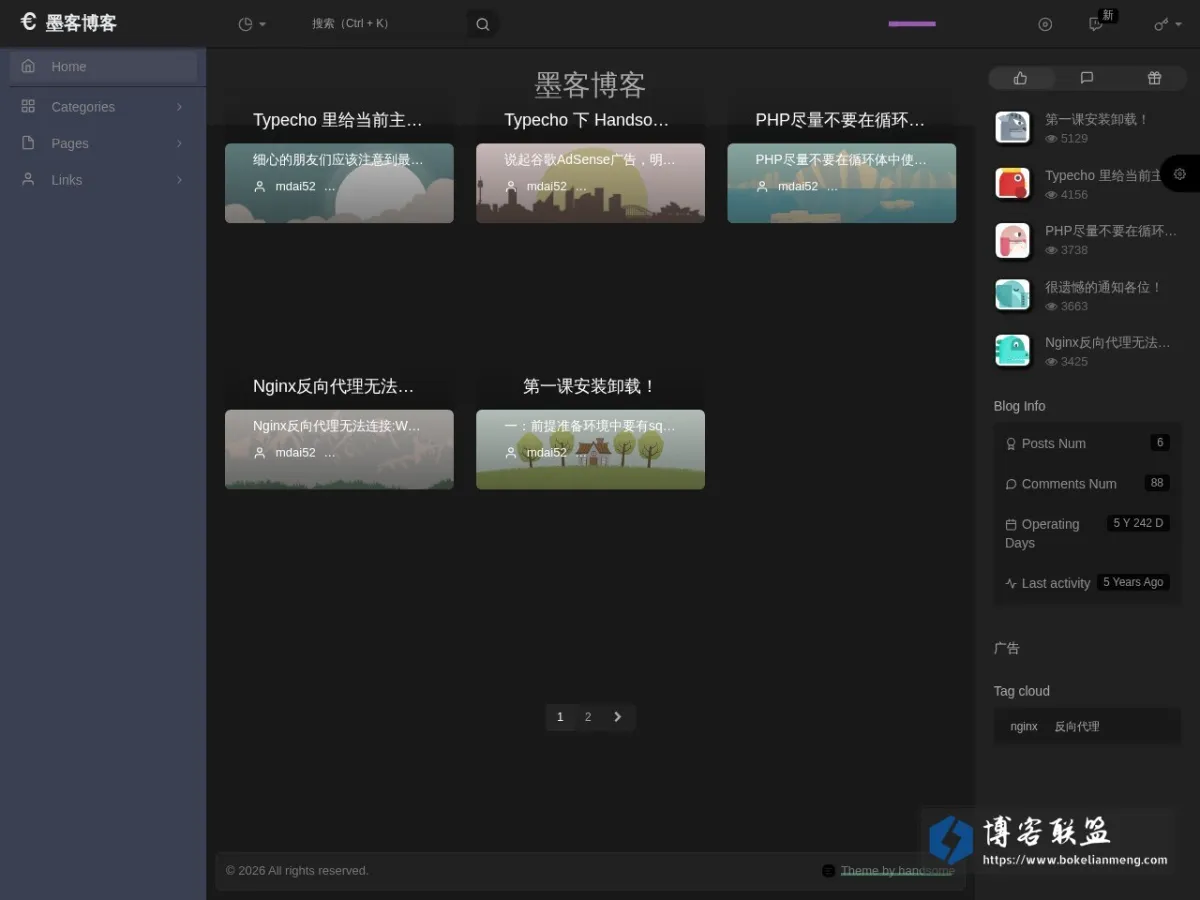Viewport: 1200px width, 900px height.
Task: Click the 博客联盟 banner
Action: pyautogui.click(x=1047, y=840)
